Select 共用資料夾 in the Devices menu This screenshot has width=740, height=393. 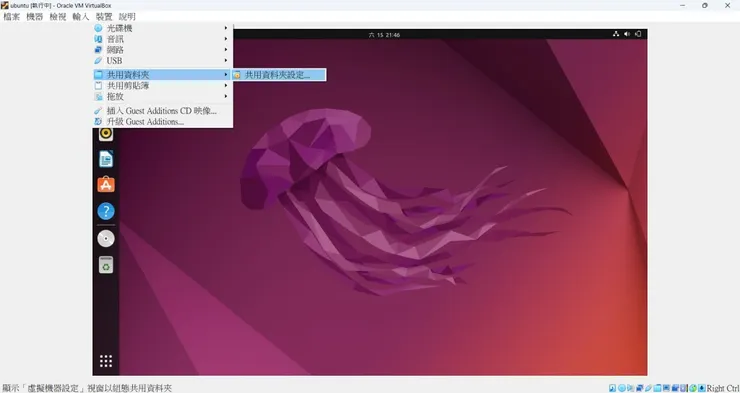pos(162,75)
